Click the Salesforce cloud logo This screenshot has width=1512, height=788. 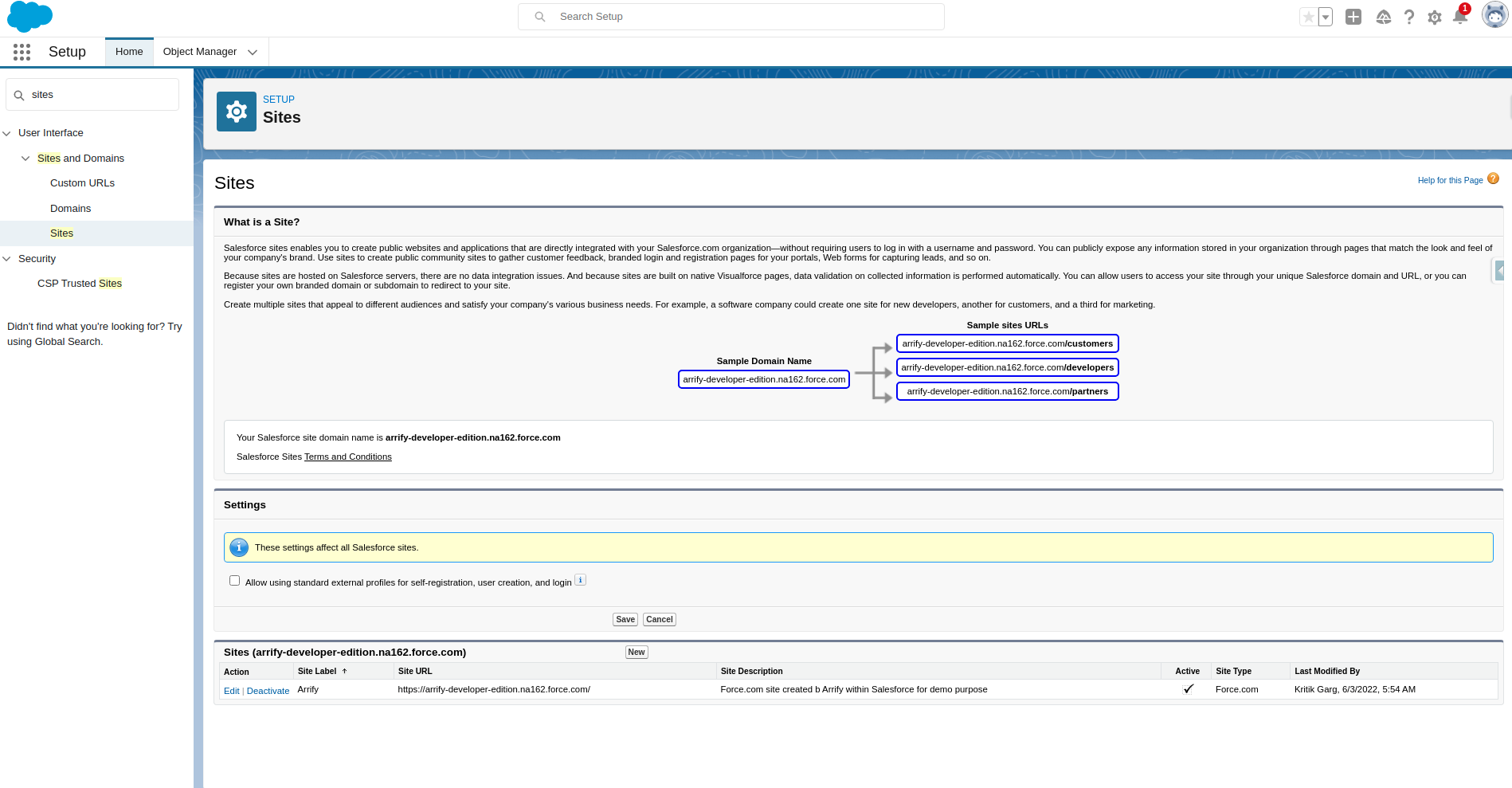click(x=29, y=17)
